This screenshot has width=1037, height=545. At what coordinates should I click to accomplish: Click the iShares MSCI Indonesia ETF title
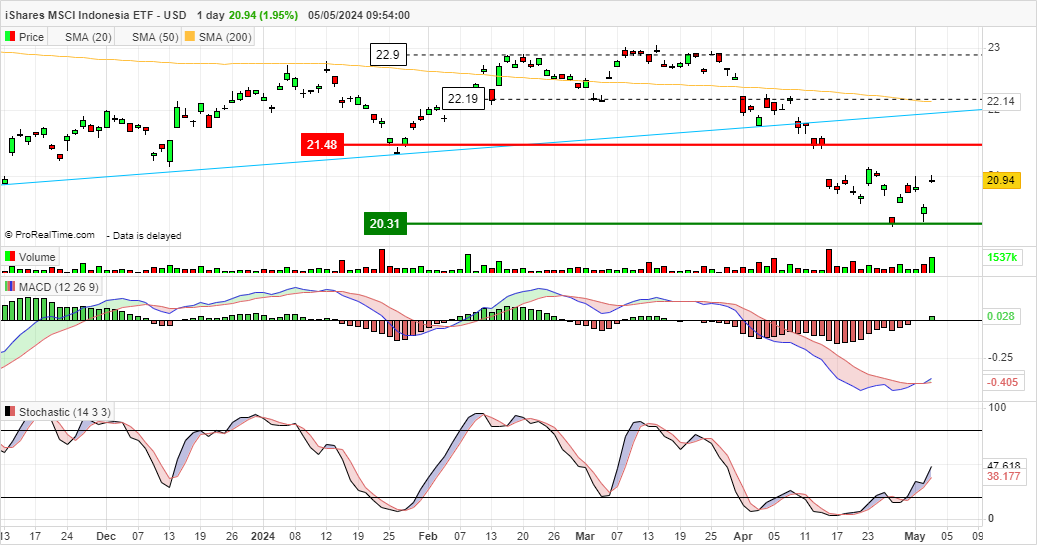pyautogui.click(x=95, y=15)
